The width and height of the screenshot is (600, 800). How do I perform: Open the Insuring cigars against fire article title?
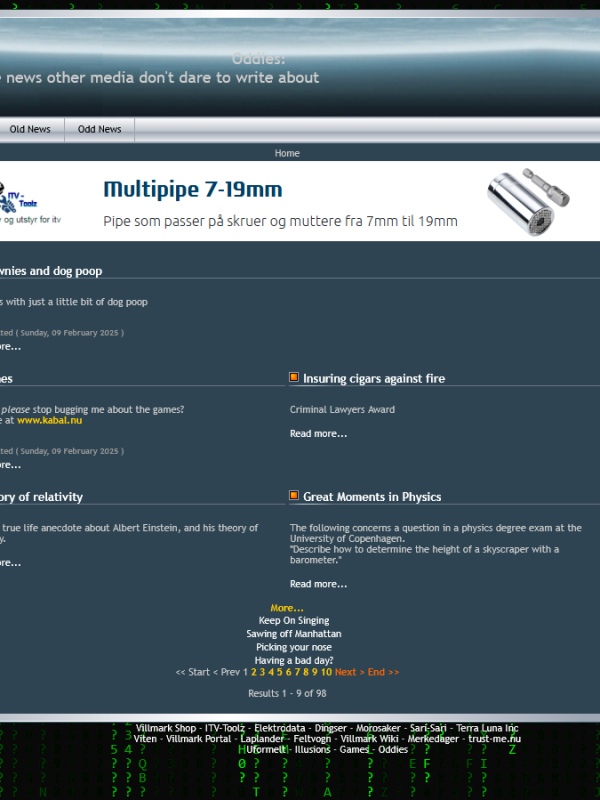click(374, 379)
